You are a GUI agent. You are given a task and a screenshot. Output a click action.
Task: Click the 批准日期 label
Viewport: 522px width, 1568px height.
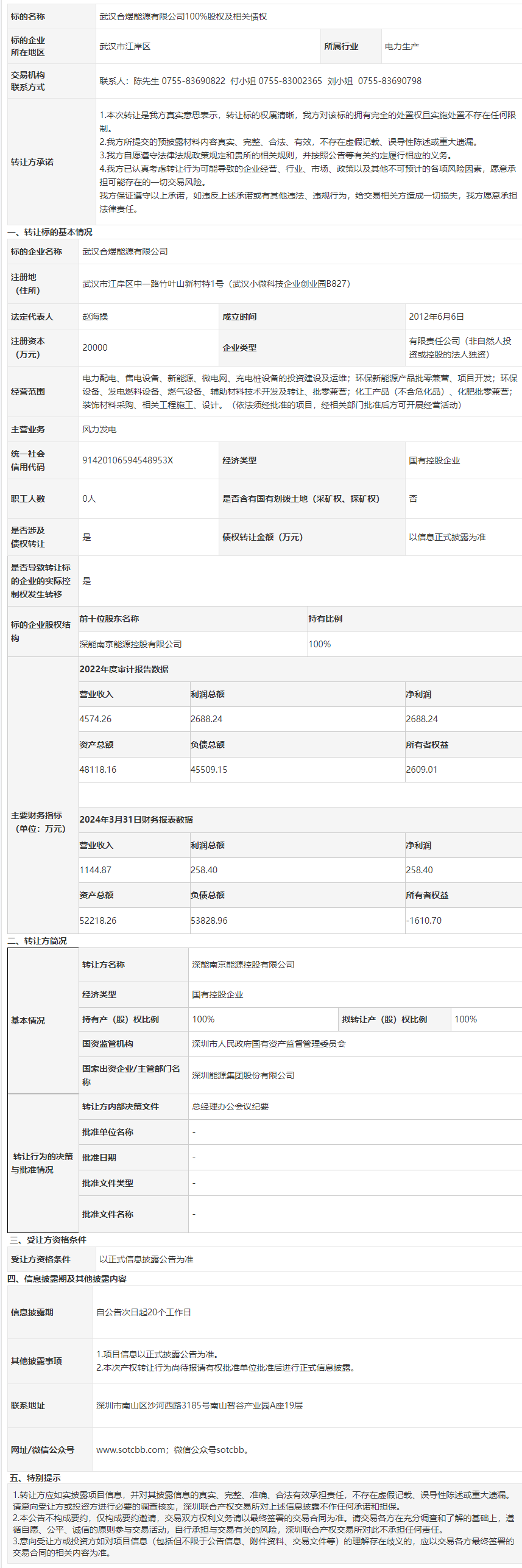pos(99,1158)
